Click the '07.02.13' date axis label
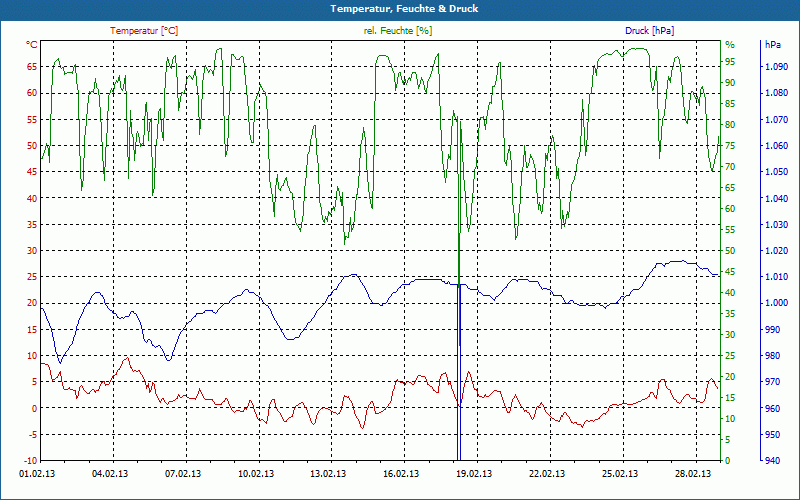This screenshot has width=800, height=500. (x=183, y=474)
